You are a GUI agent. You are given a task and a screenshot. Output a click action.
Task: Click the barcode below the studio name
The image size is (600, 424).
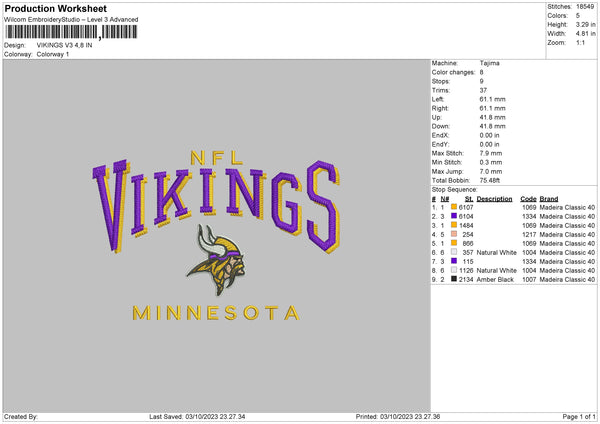71,32
